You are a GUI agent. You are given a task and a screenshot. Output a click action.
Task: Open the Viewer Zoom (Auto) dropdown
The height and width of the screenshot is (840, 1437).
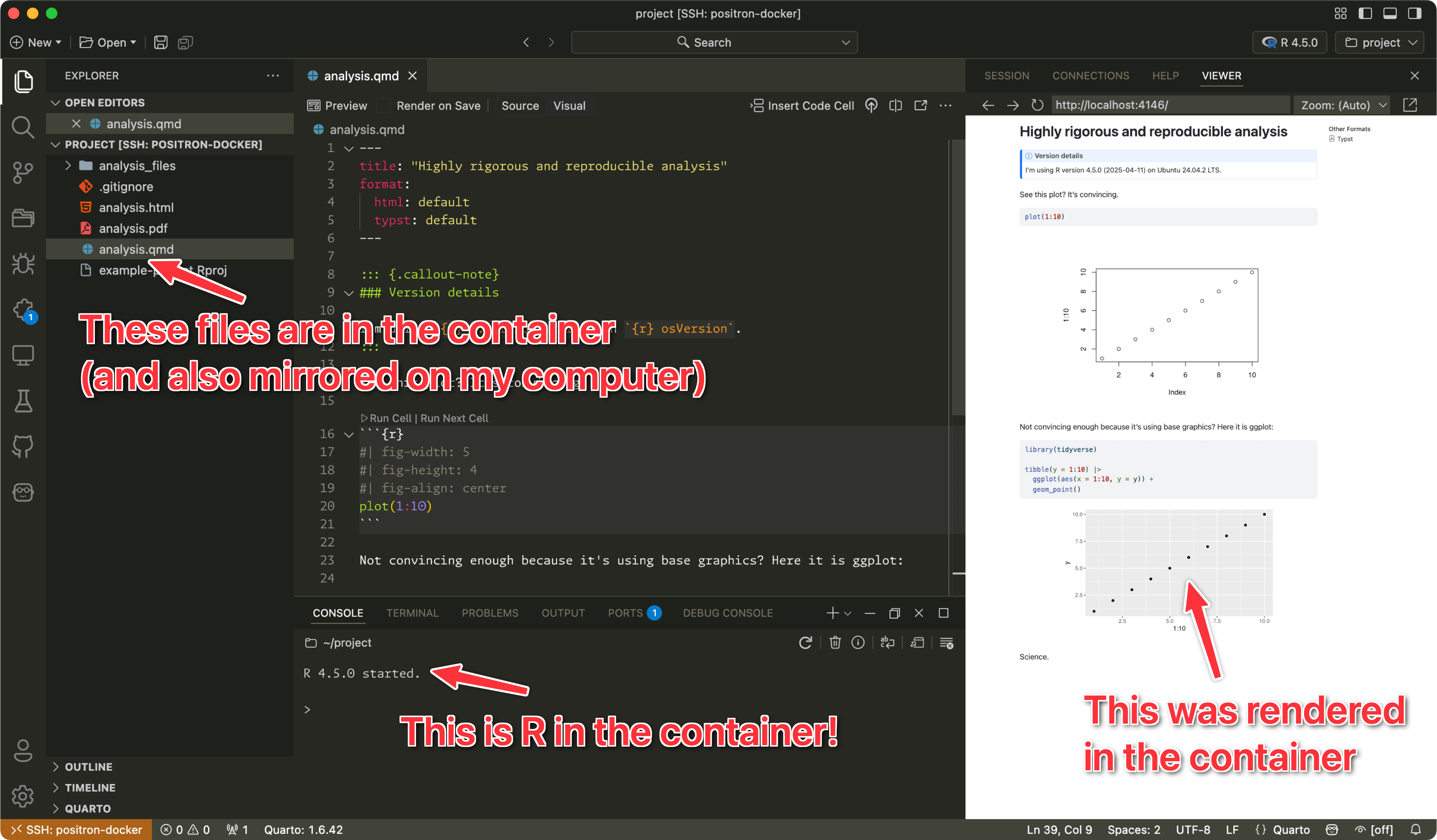pyautogui.click(x=1343, y=106)
